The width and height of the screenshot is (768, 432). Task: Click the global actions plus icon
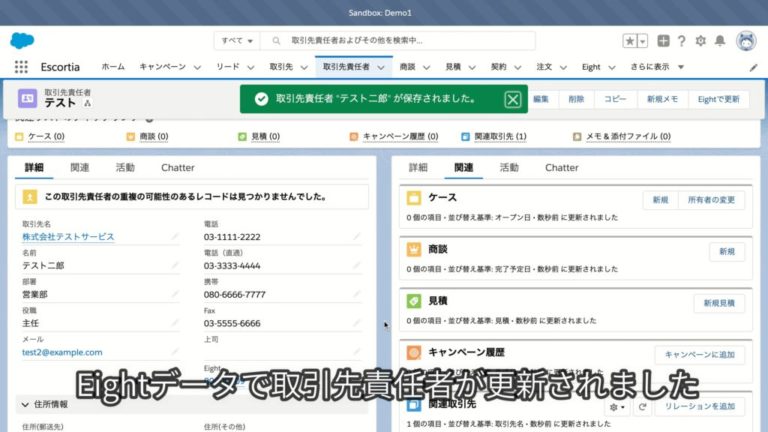coord(662,41)
